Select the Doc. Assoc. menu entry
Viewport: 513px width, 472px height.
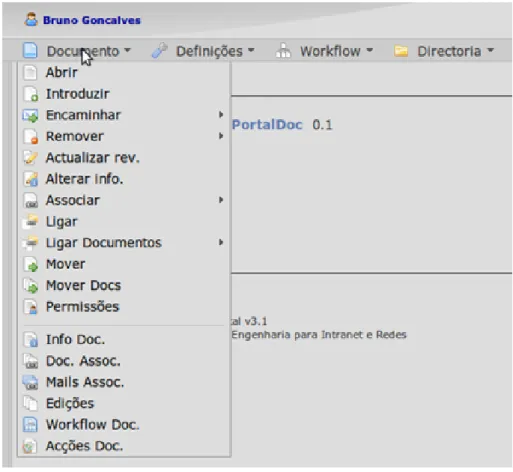[x=124, y=361]
